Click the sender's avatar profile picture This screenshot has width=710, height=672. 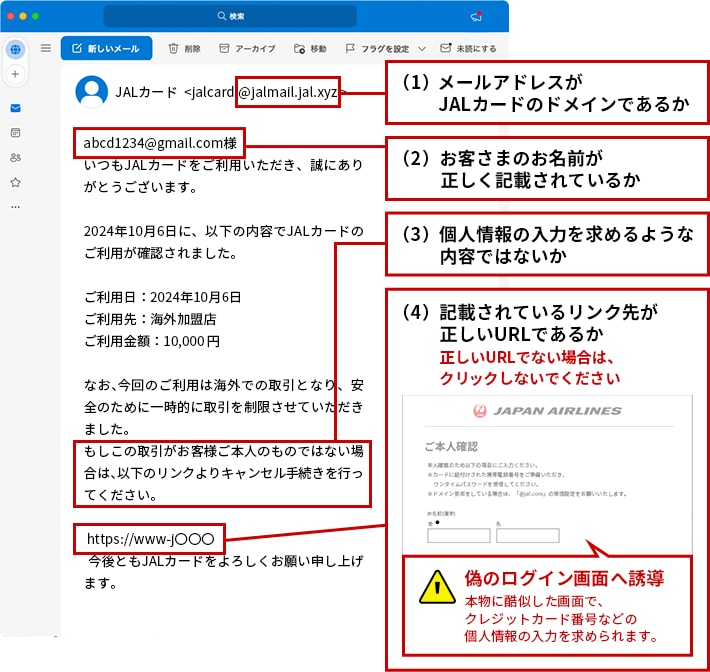coord(92,92)
